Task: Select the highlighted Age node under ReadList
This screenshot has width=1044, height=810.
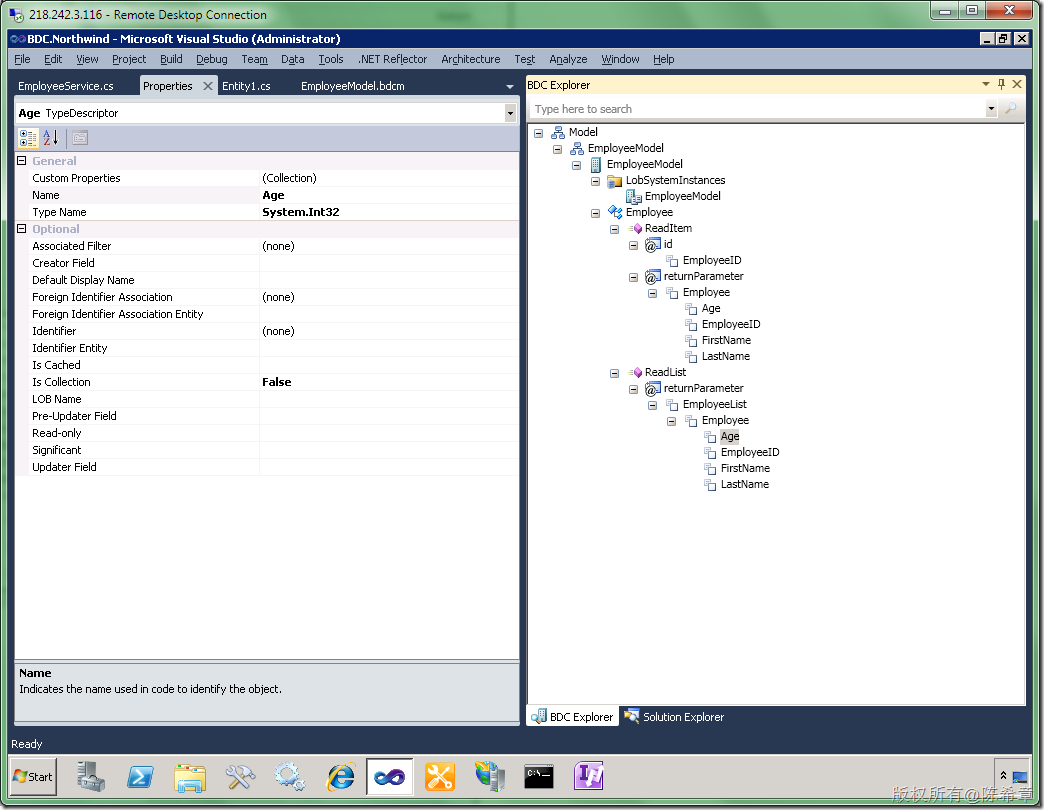Action: pyautogui.click(x=730, y=437)
